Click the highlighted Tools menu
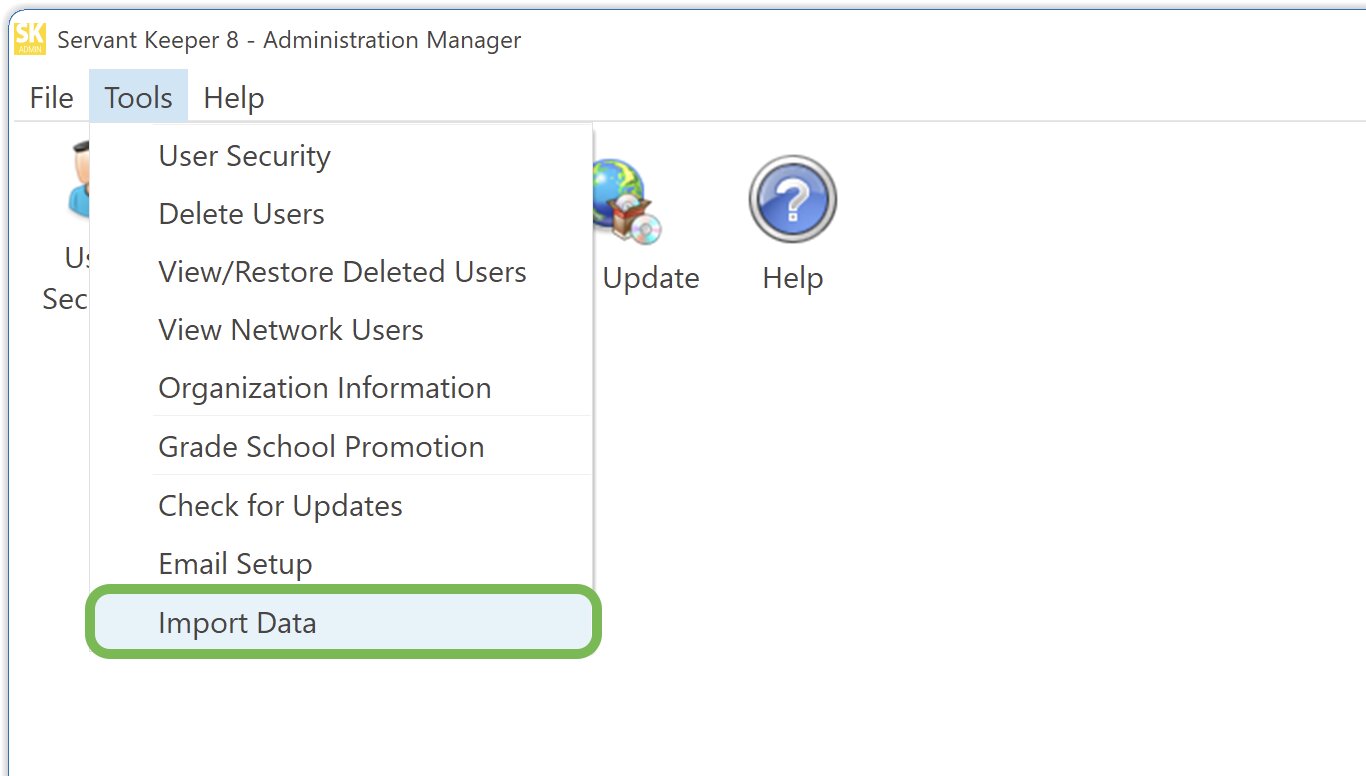This screenshot has height=776, width=1366. (x=137, y=97)
